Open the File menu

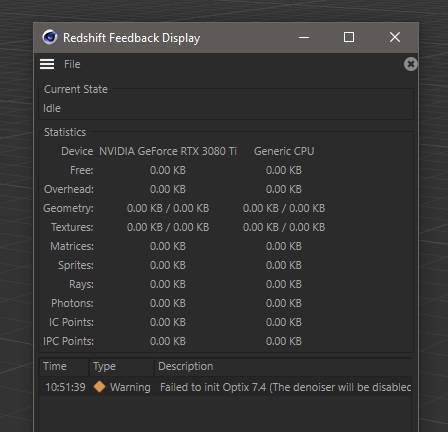[72, 64]
